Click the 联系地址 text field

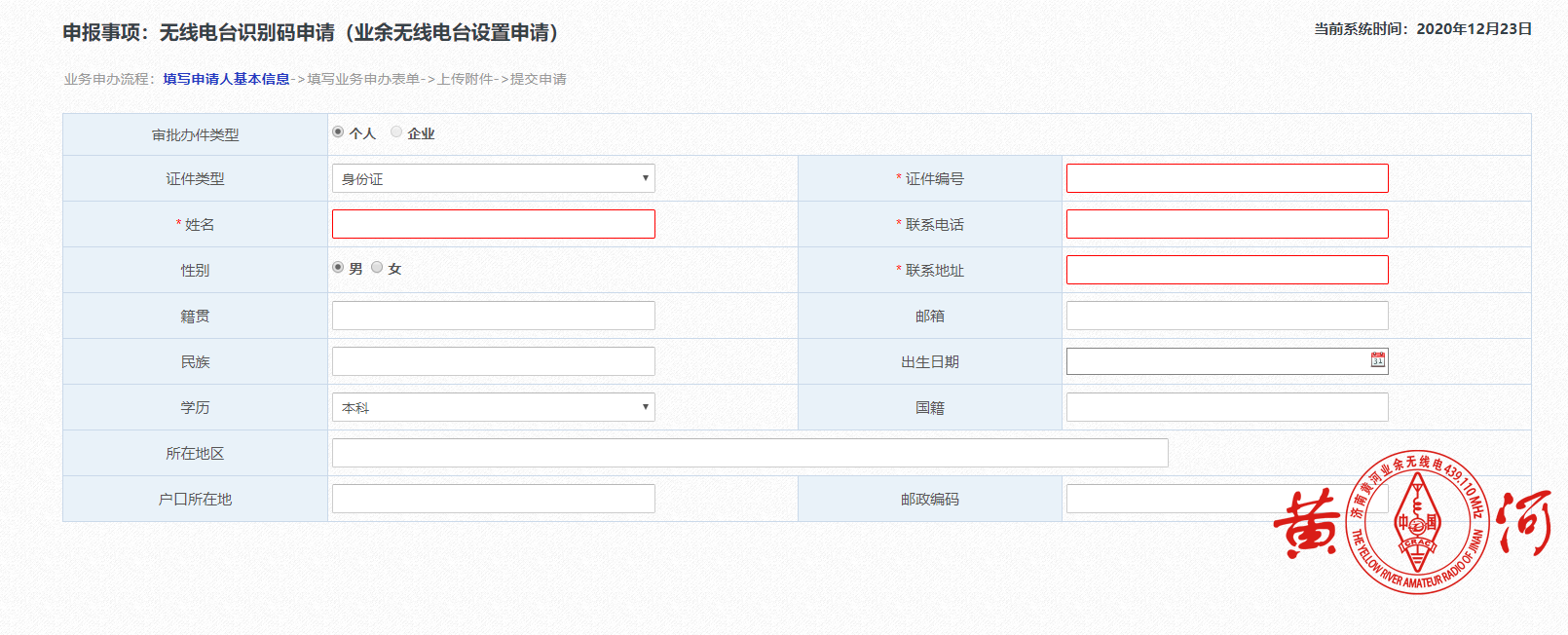1226,270
